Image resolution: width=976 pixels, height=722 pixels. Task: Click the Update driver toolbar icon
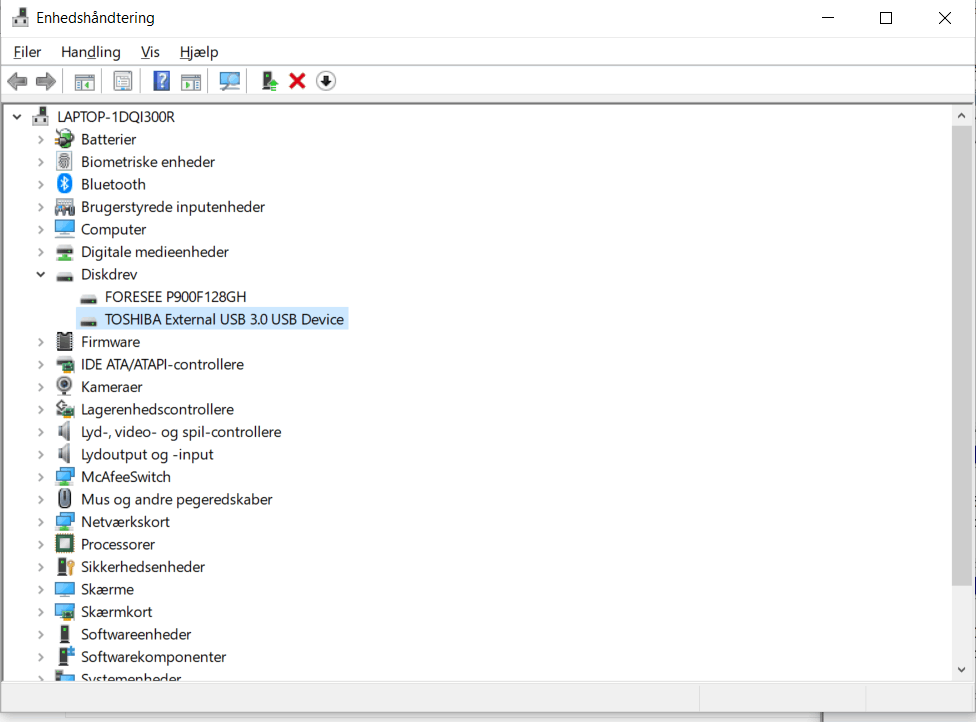click(270, 81)
